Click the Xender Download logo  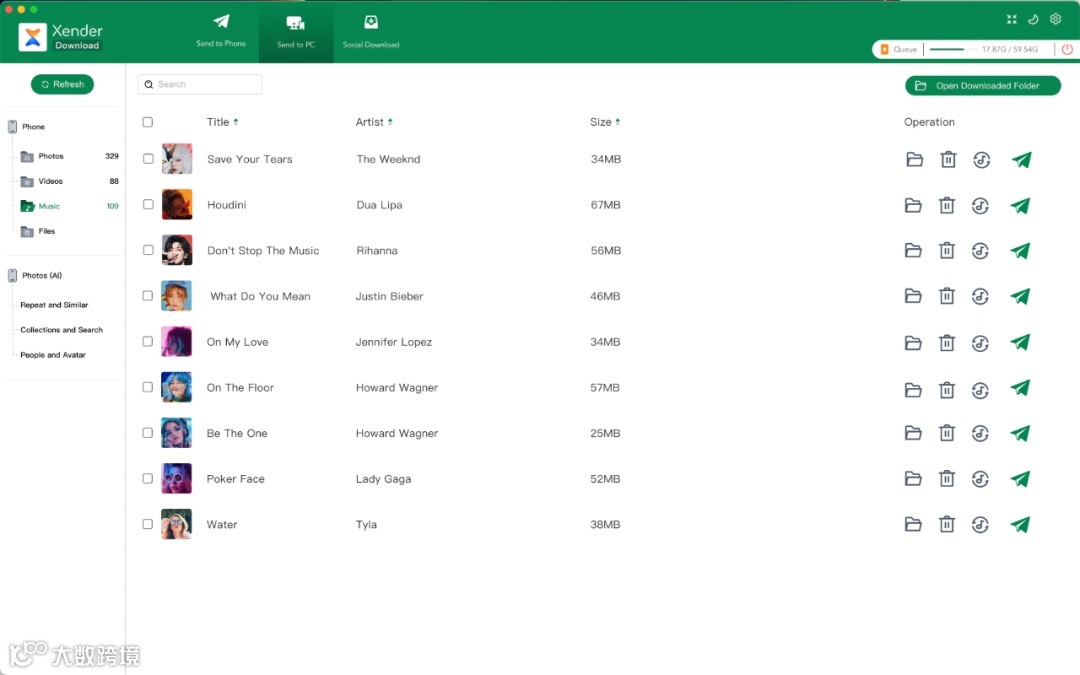61,37
